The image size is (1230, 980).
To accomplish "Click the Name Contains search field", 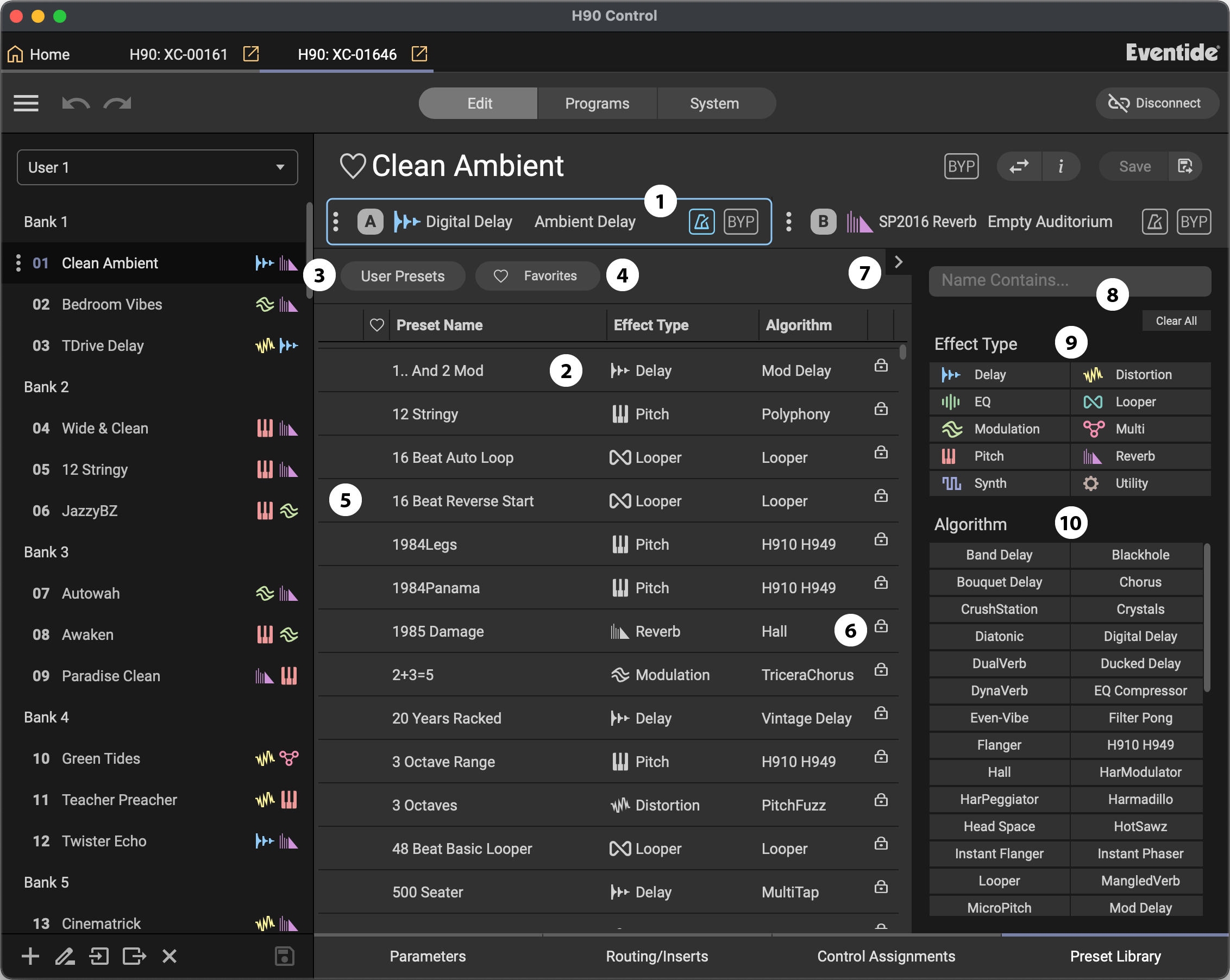I will pos(1070,280).
